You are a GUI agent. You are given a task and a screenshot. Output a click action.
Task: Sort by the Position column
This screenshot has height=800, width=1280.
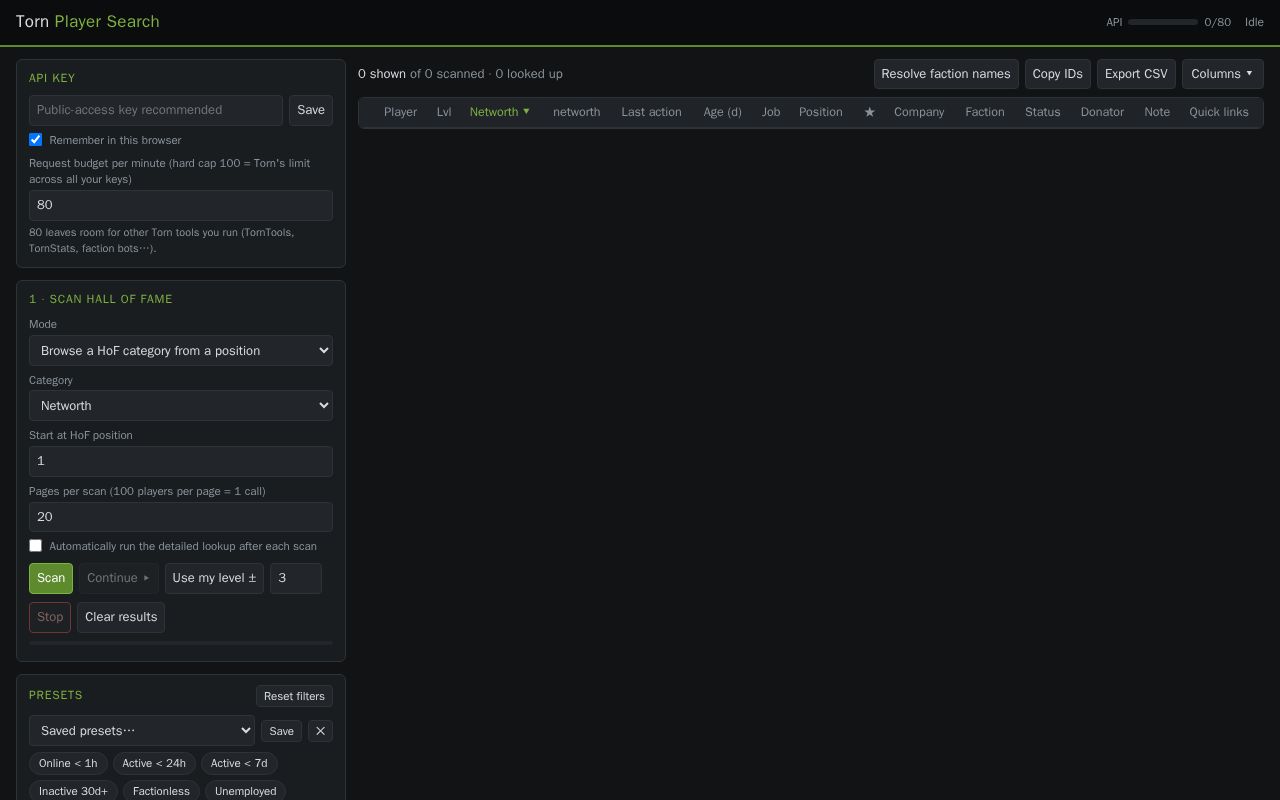pyautogui.click(x=820, y=112)
